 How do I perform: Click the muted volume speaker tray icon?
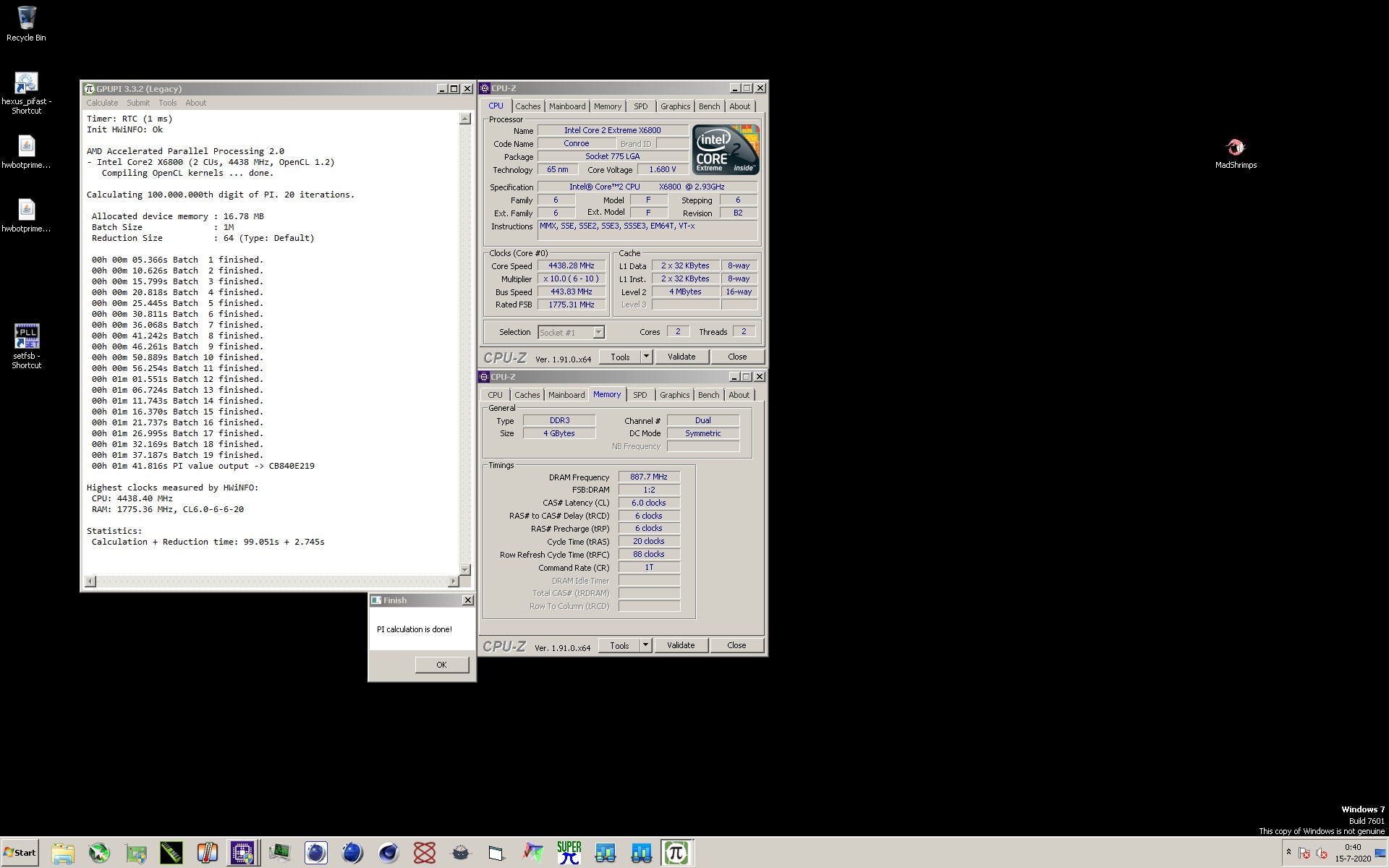click(x=1322, y=854)
